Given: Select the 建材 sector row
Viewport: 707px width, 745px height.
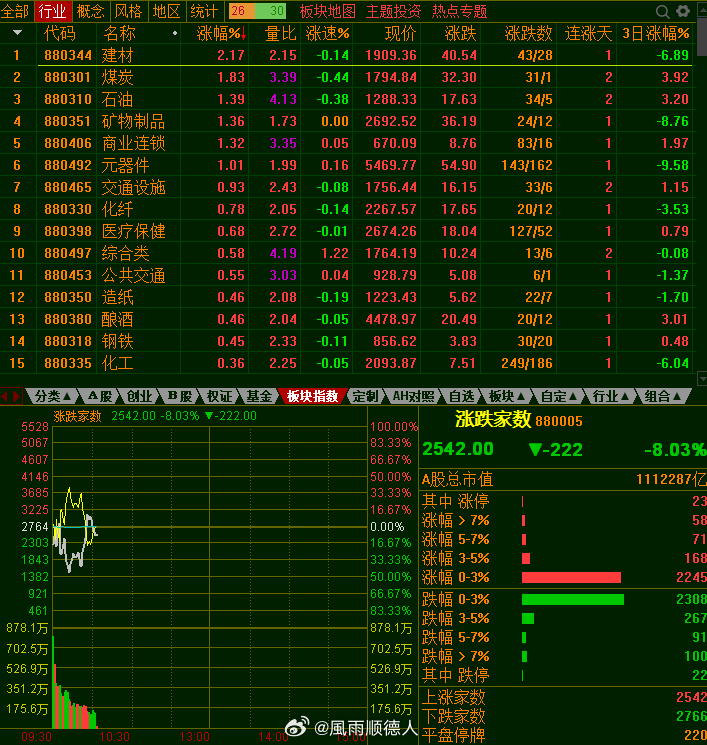Looking at the screenshot, I should pyautogui.click(x=346, y=55).
